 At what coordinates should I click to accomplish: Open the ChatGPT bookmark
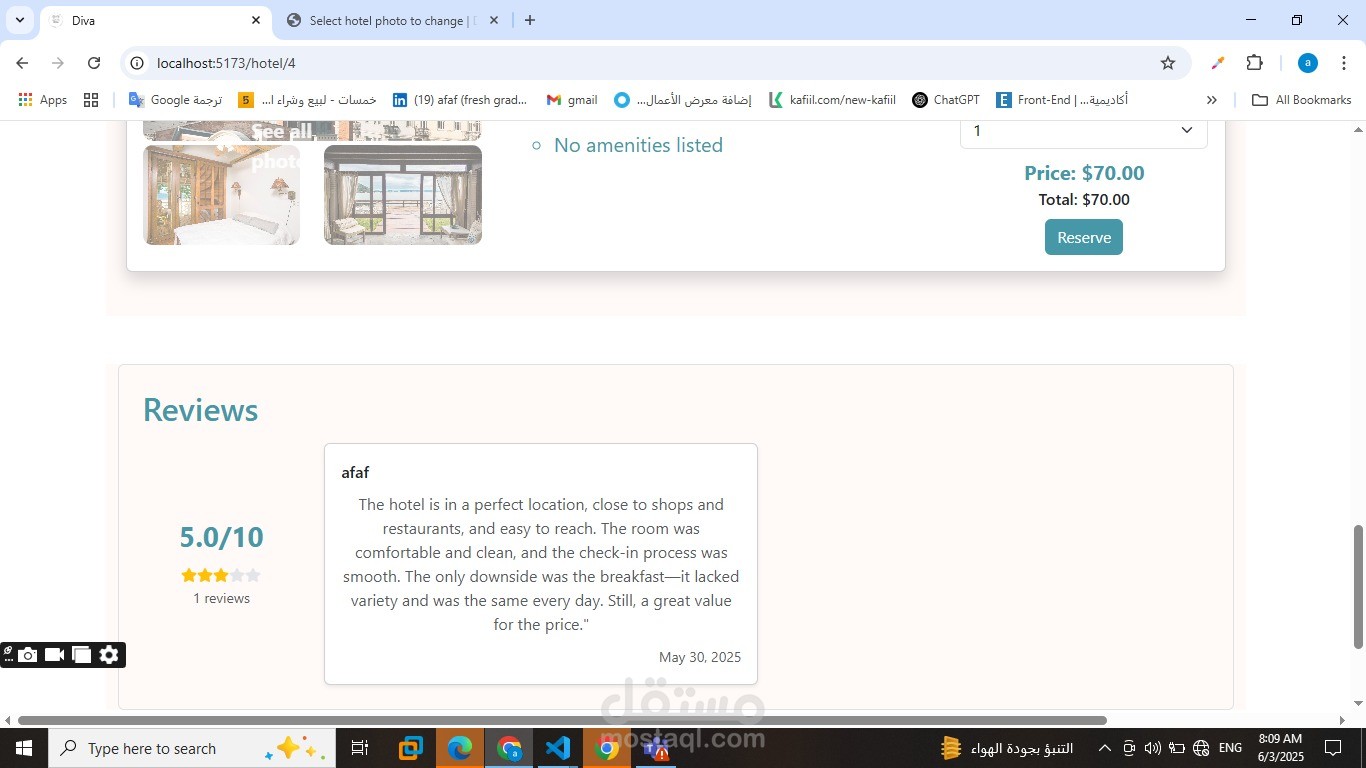946,100
